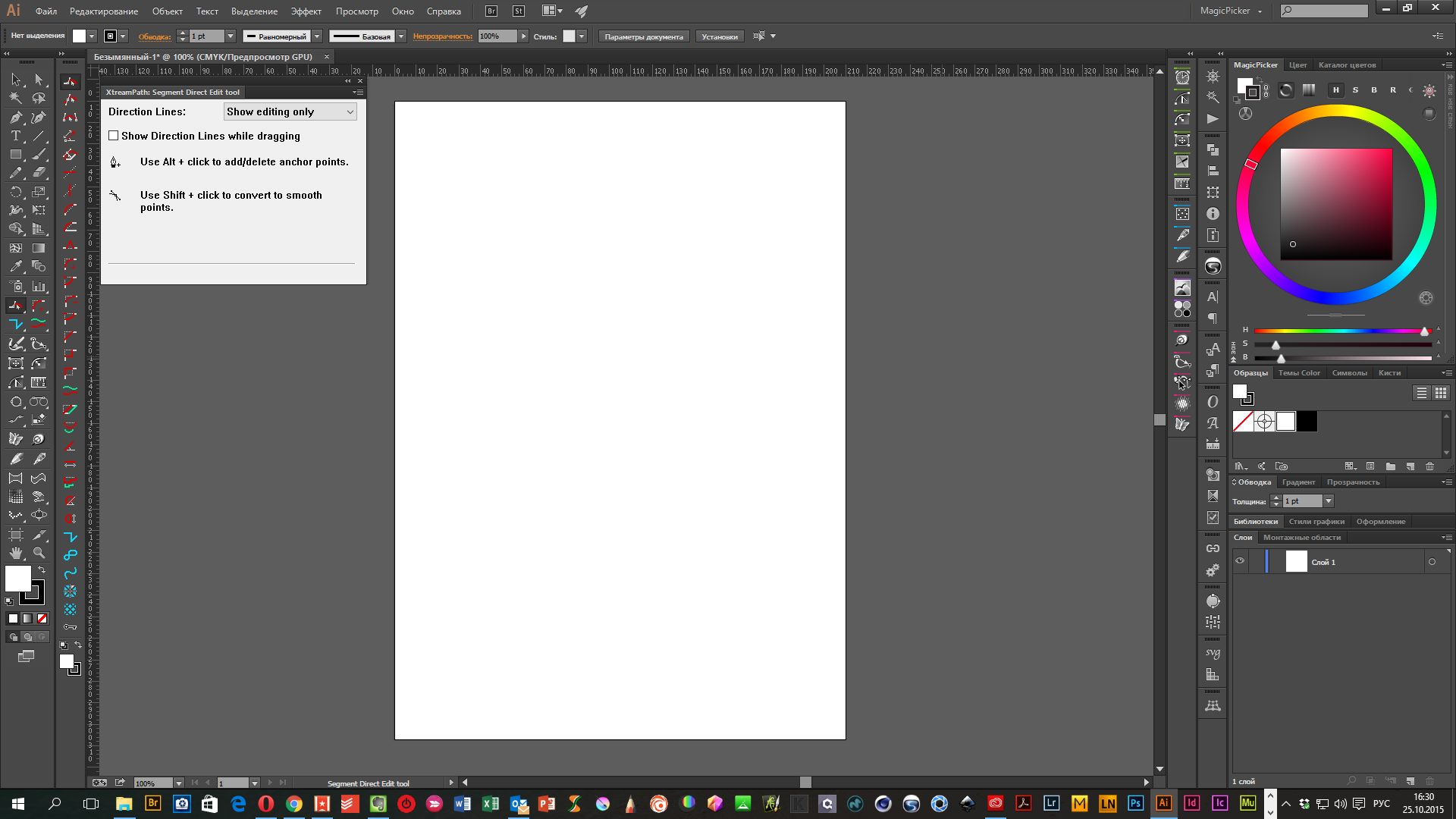Screen dimensions: 1456x819
Task: Open the zoom level 100% dropdown
Action: [x=179, y=783]
